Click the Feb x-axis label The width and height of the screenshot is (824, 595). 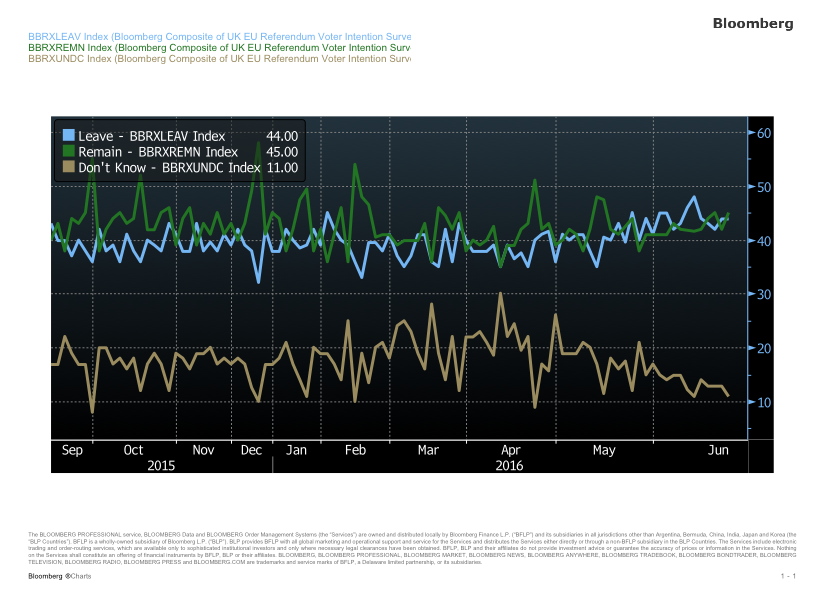pos(355,450)
